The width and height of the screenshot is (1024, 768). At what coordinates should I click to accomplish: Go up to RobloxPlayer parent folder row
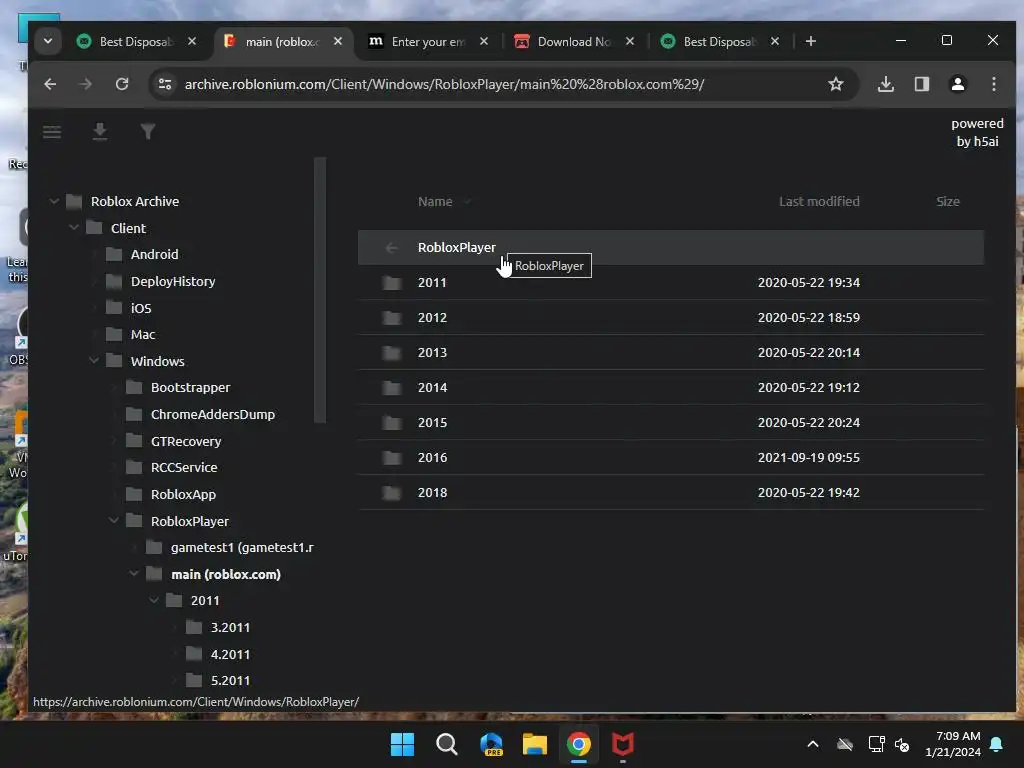(671, 248)
